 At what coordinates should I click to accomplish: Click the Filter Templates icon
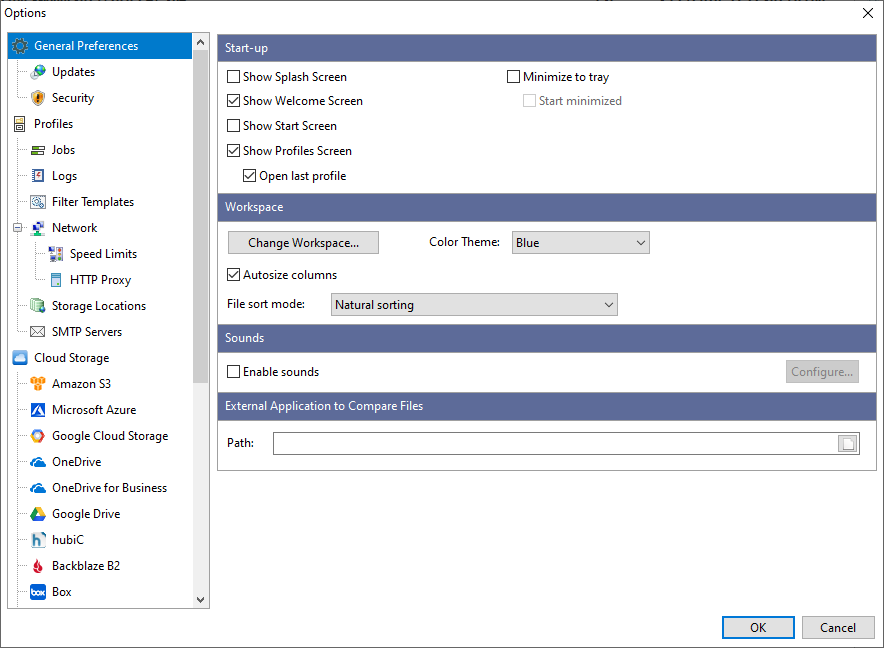[x=38, y=202]
